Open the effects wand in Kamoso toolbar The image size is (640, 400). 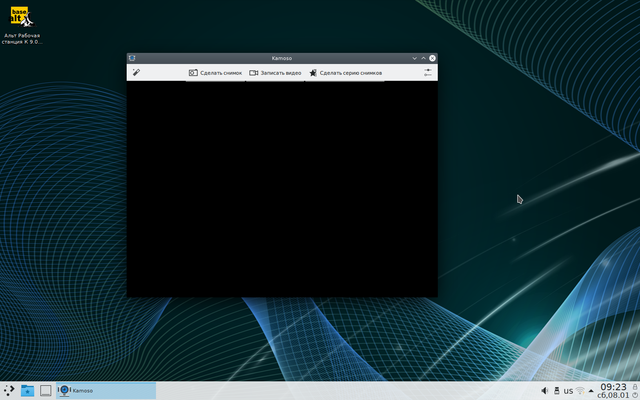click(136, 73)
